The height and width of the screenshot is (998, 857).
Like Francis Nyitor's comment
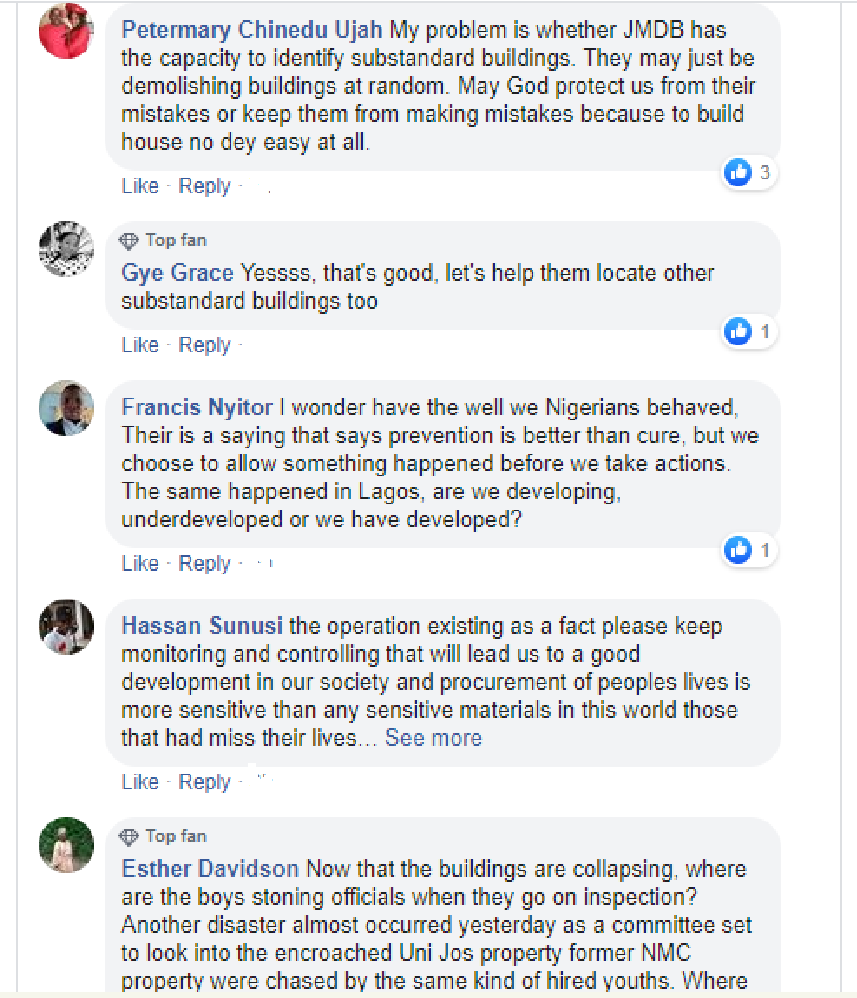(x=140, y=564)
